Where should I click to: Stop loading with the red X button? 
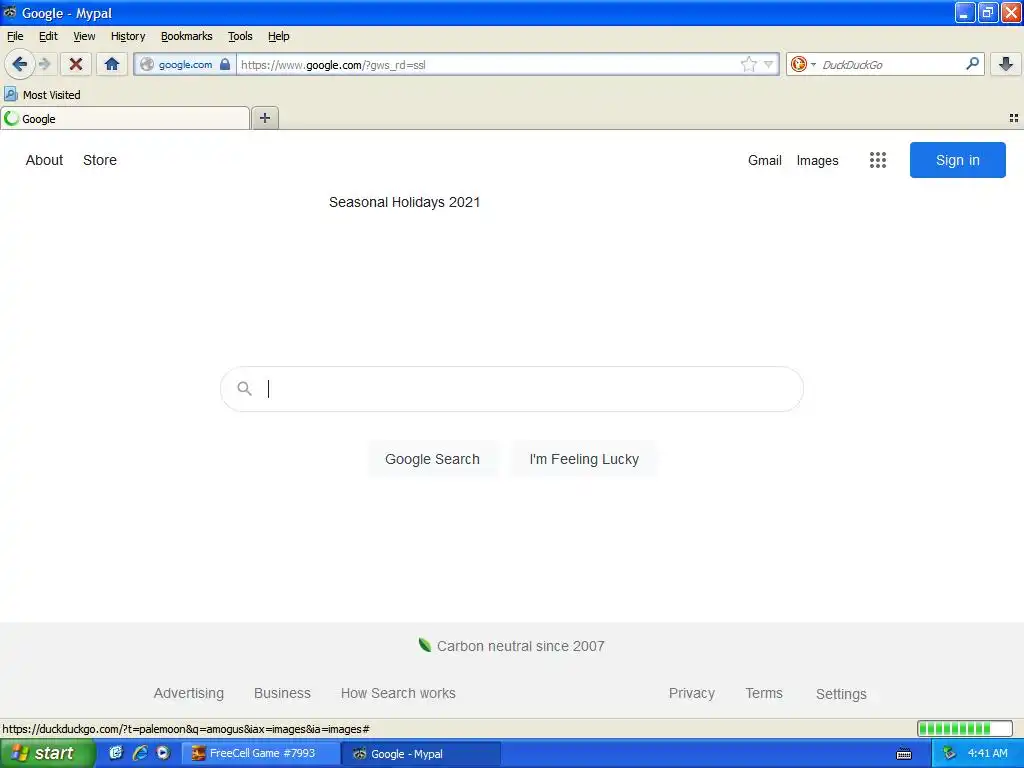76,64
